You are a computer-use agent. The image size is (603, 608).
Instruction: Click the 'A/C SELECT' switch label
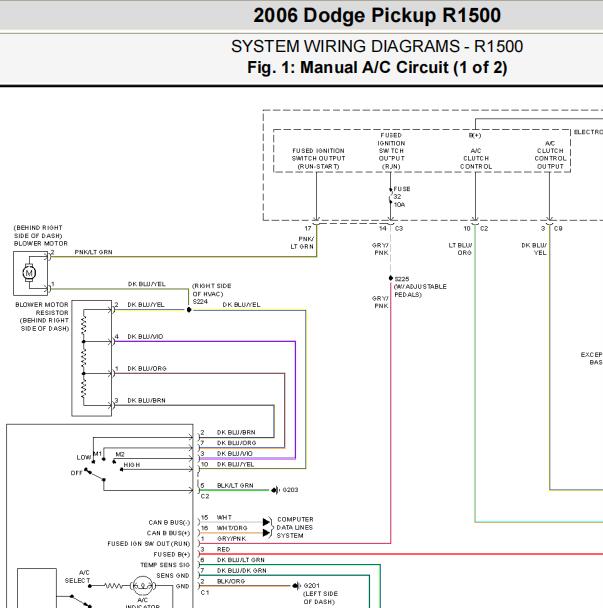click(x=78, y=577)
